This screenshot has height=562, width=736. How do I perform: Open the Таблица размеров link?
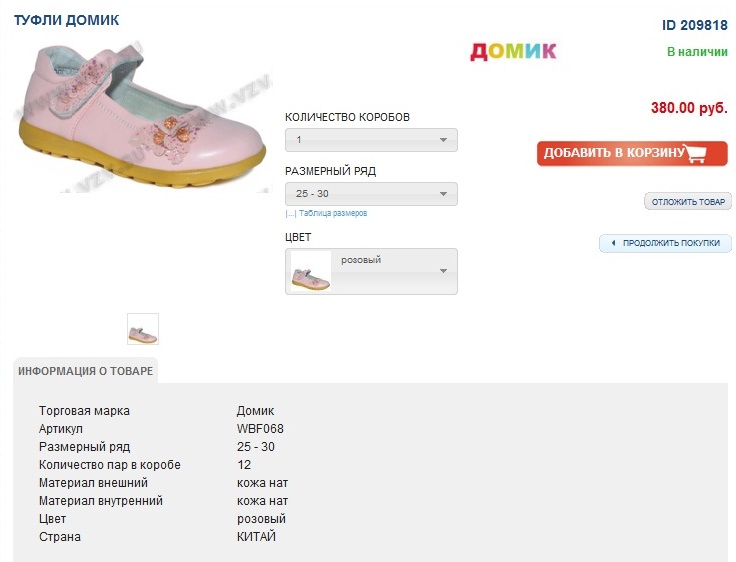332,213
